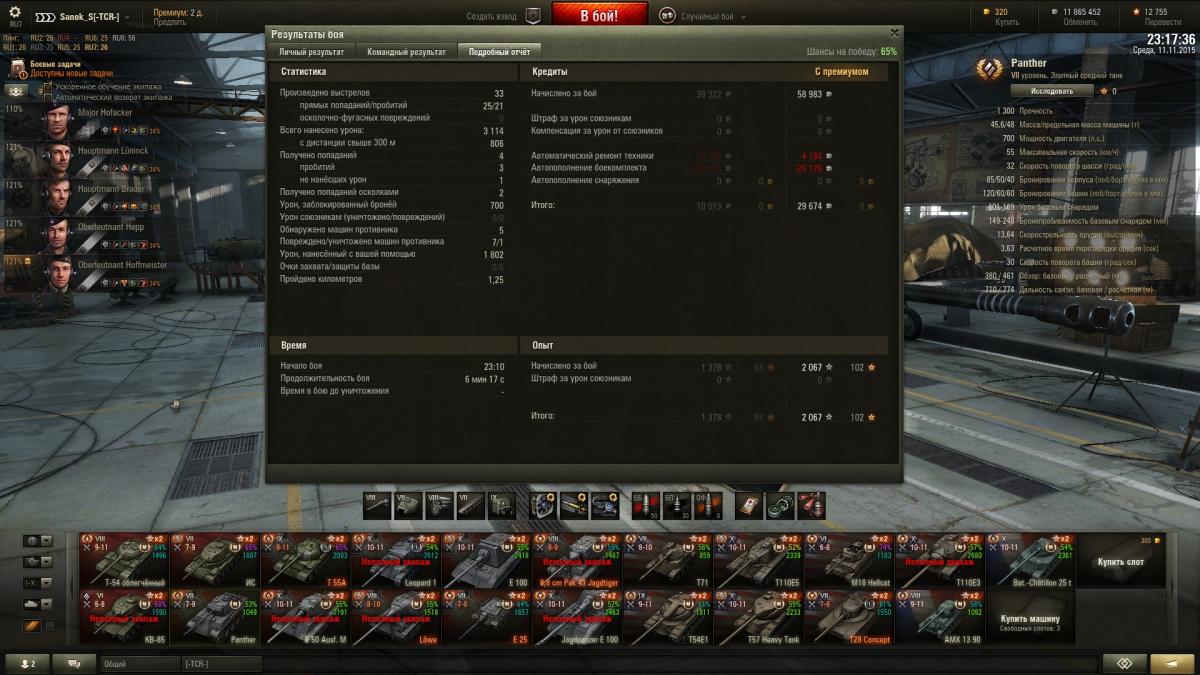Select the T57 Heavy Tank
1200x675 pixels.
coord(759,617)
